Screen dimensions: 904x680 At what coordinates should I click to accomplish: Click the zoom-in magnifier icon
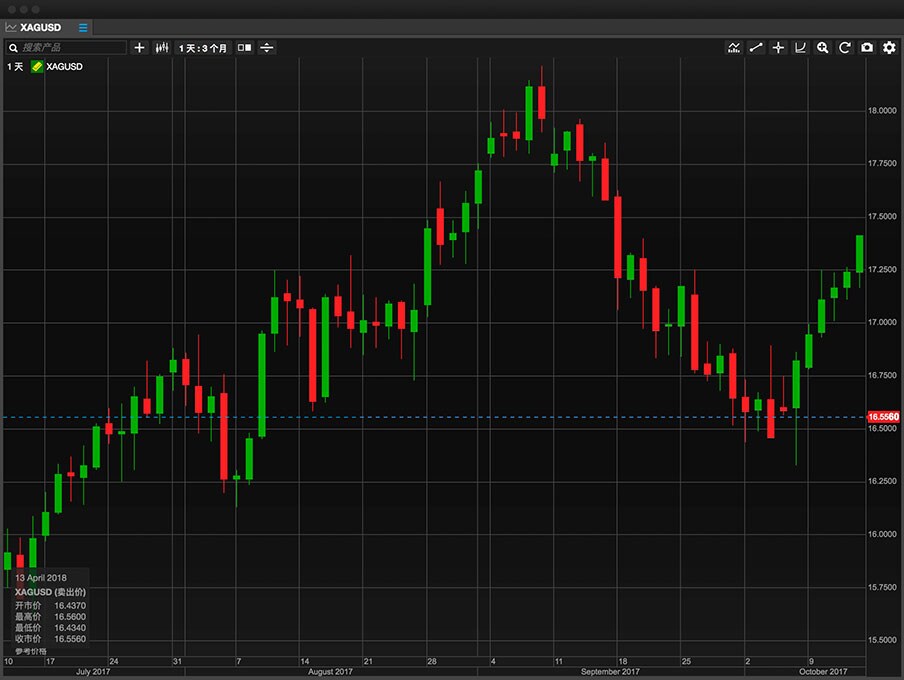[x=822, y=47]
